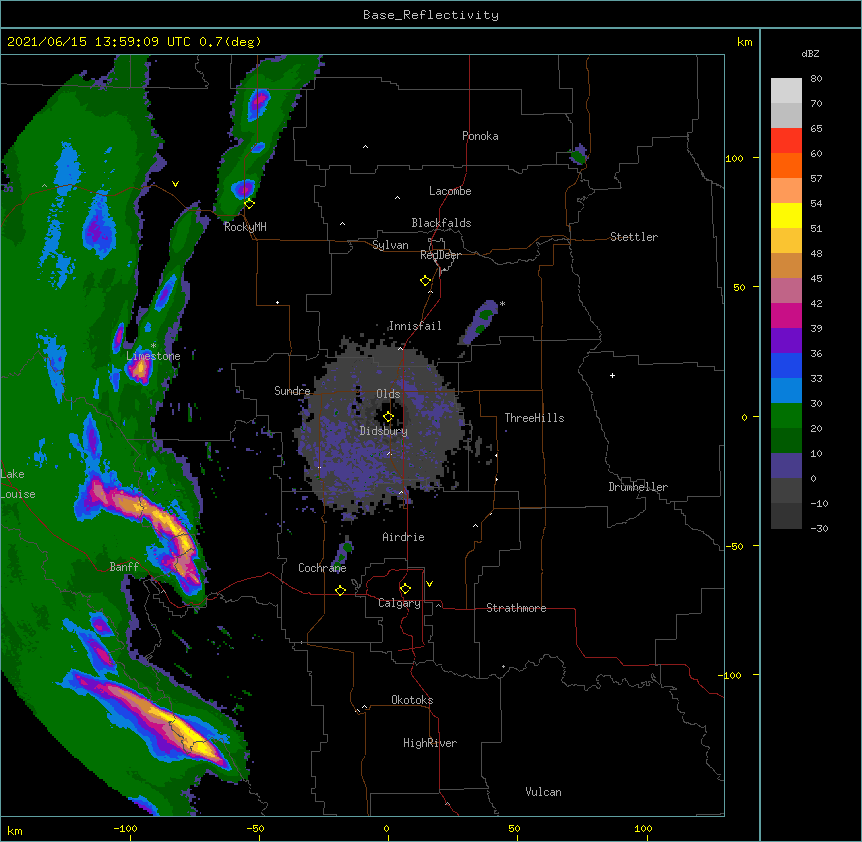
Task: Click the yellow V marker east of Calgary
Action: [429, 584]
